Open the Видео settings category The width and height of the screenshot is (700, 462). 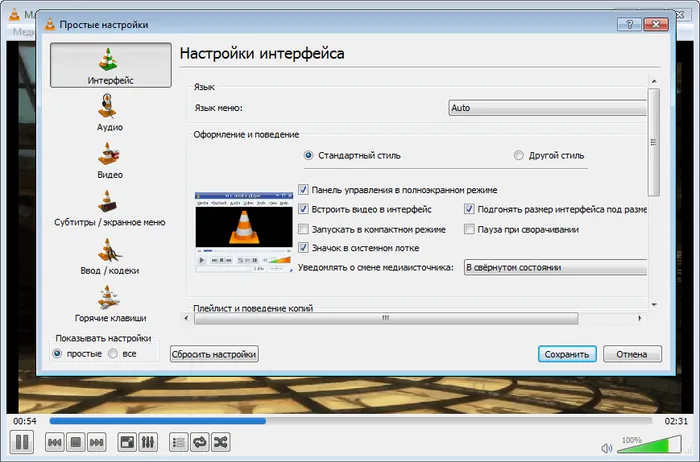109,160
